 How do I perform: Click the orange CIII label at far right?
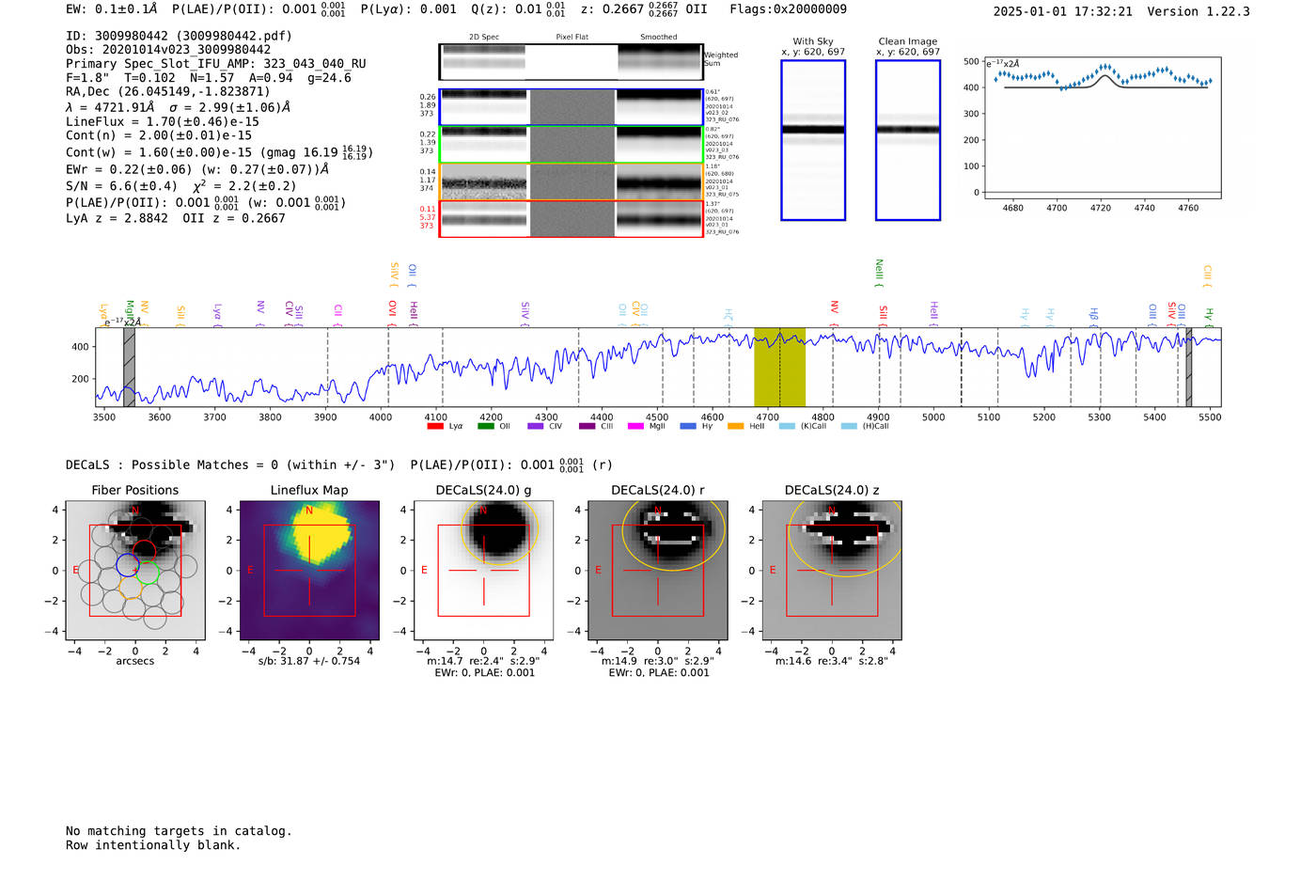[x=1207, y=275]
